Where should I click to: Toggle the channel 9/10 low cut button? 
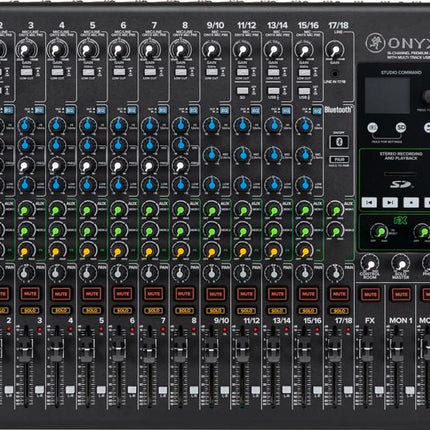[x=212, y=72]
